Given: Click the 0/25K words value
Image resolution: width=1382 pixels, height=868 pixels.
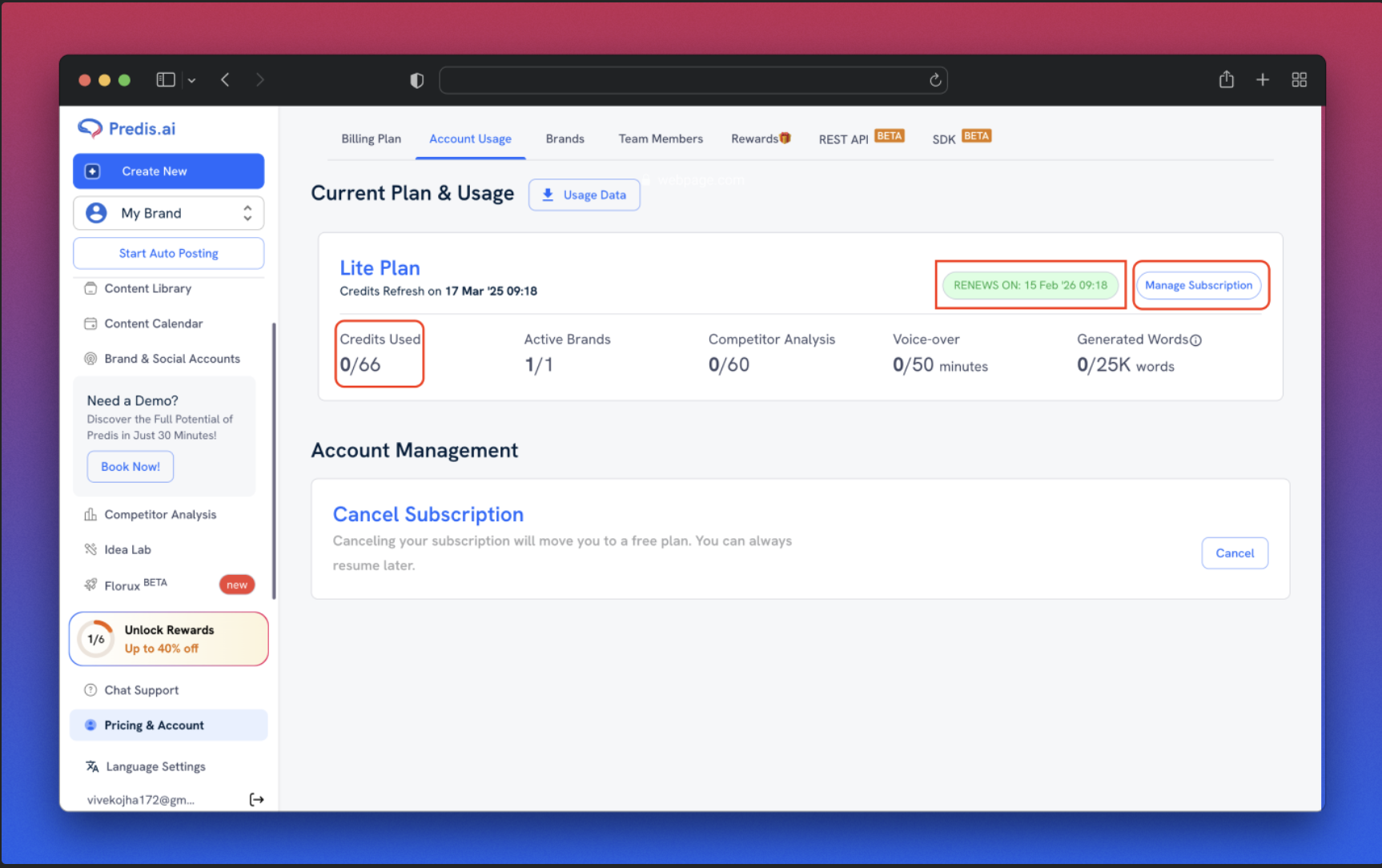Looking at the screenshot, I should coord(1126,365).
